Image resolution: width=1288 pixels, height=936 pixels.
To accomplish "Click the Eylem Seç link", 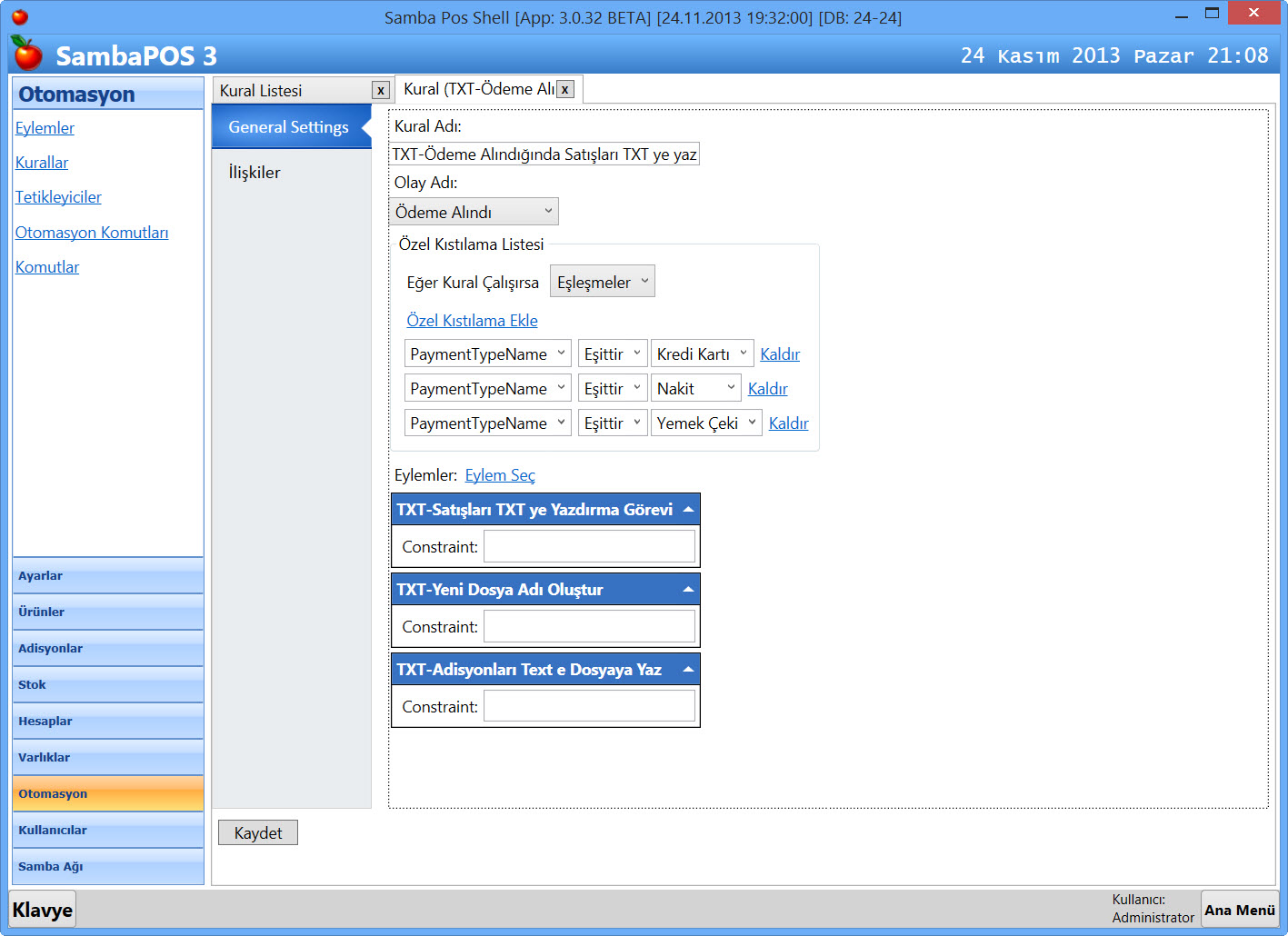I will click(500, 475).
